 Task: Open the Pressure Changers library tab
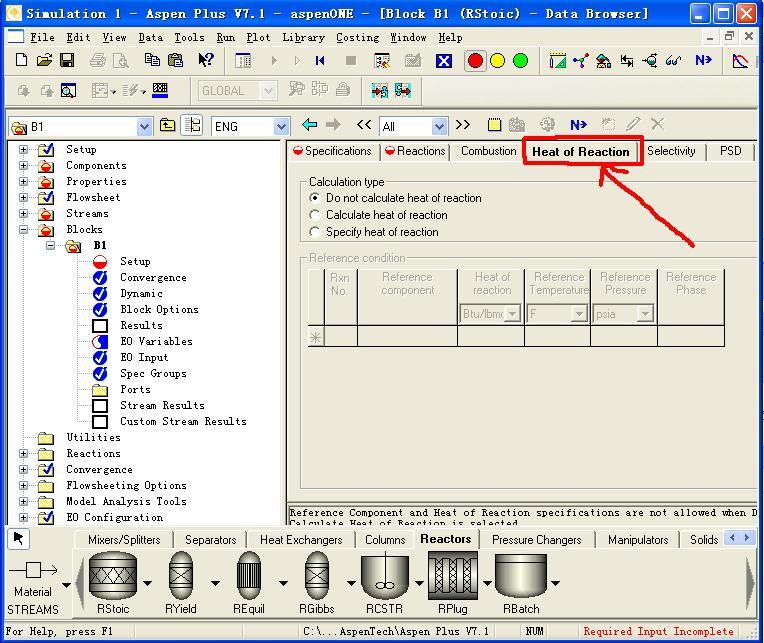pos(536,540)
